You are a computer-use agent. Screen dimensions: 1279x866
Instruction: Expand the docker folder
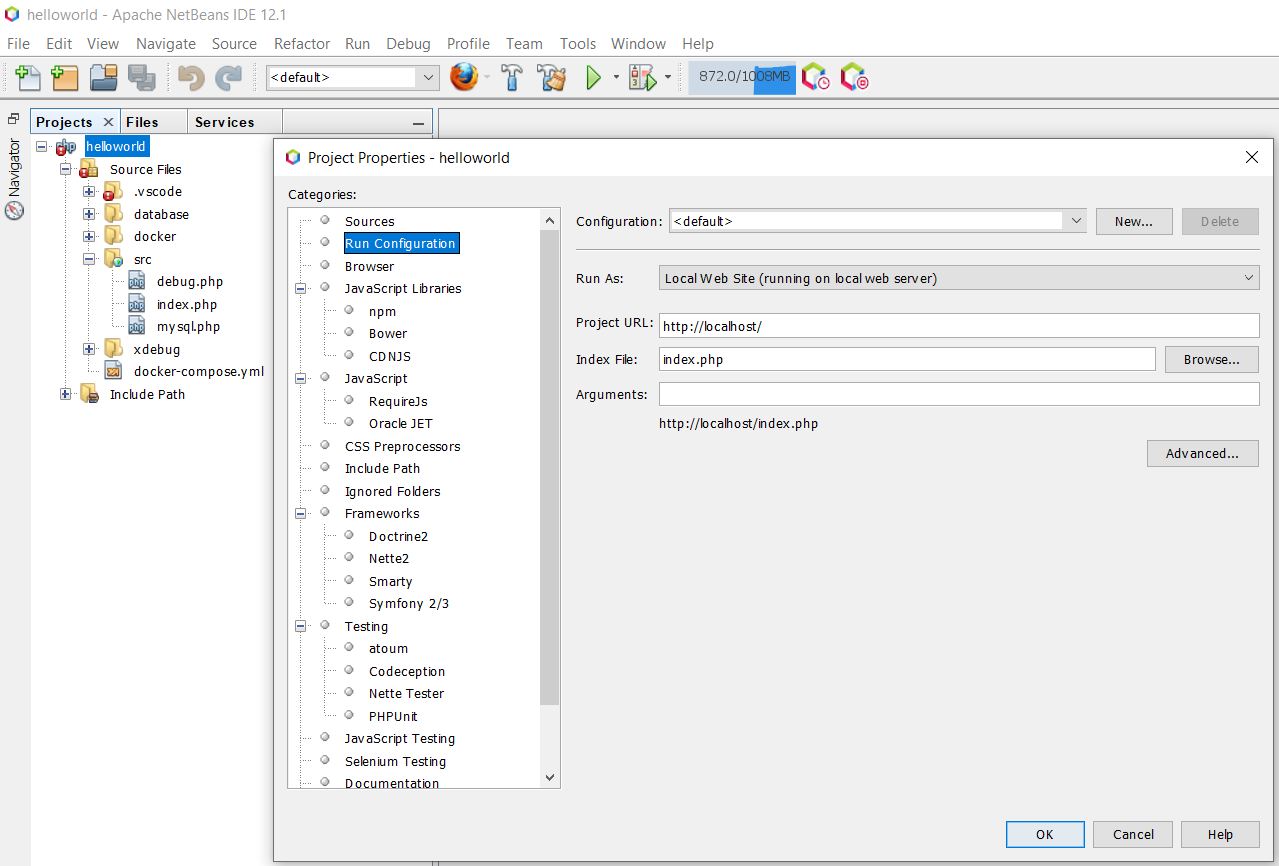click(x=89, y=237)
